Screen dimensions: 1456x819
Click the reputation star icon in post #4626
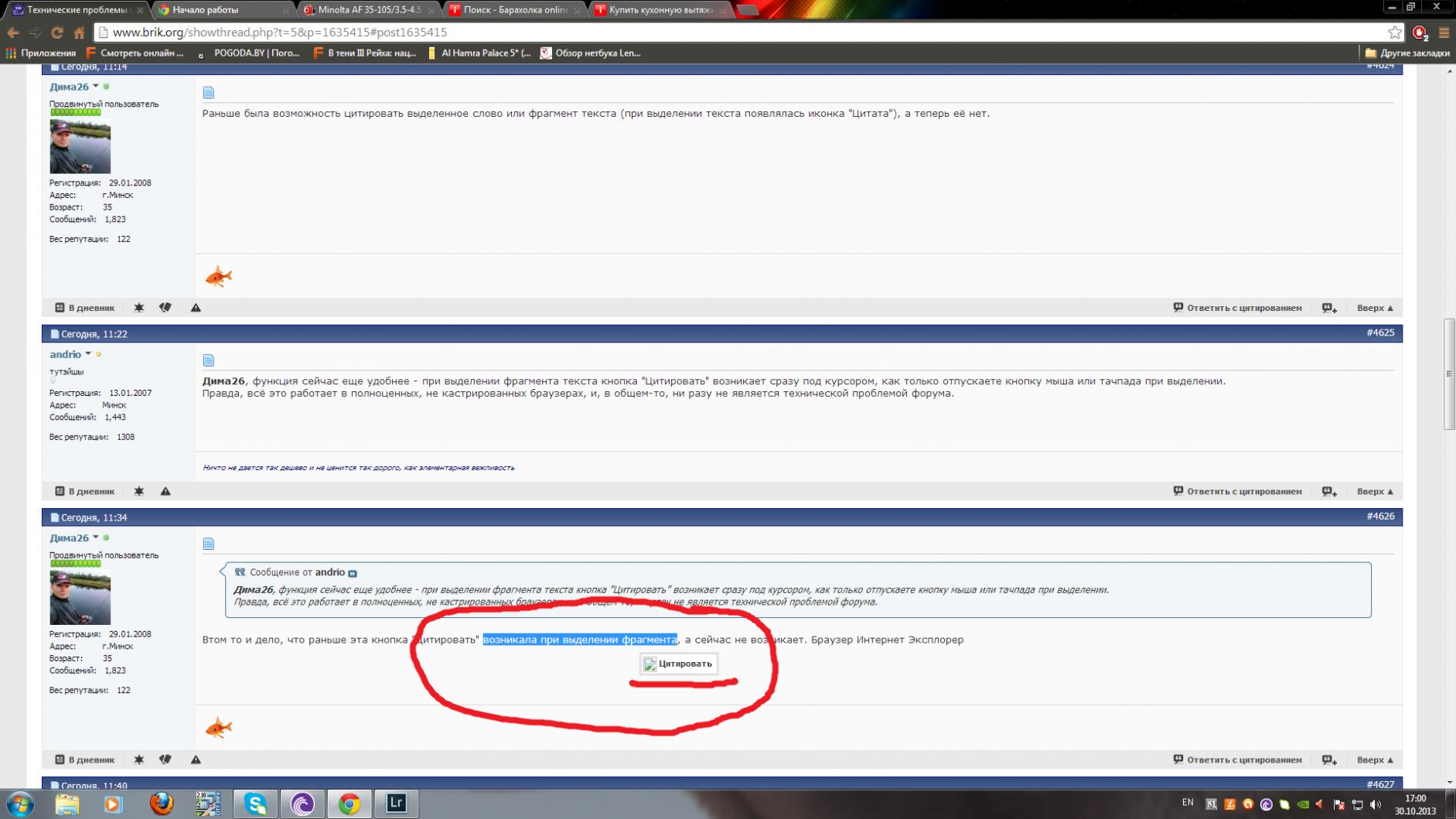(139, 759)
